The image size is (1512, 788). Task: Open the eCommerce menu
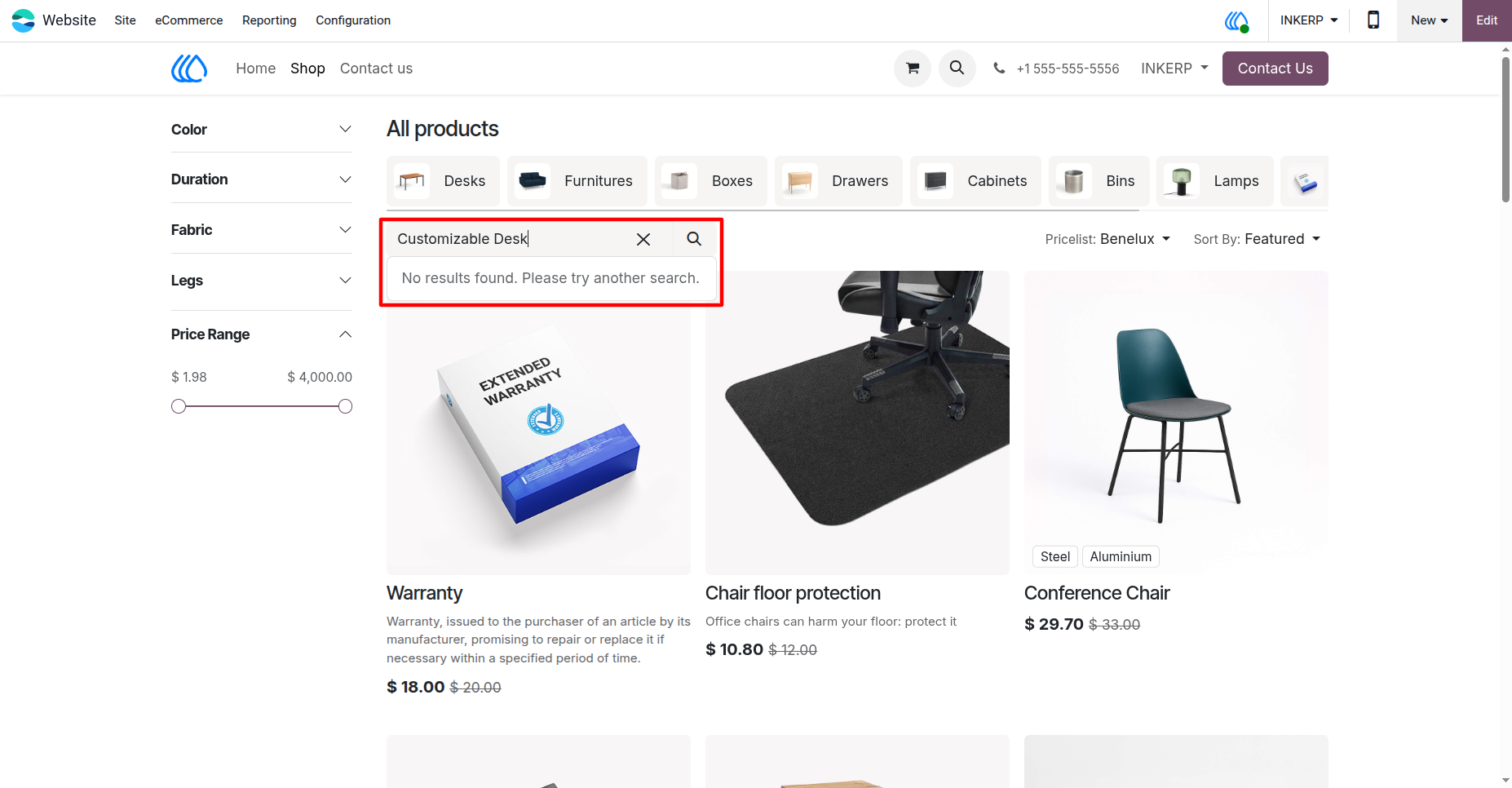pos(188,20)
